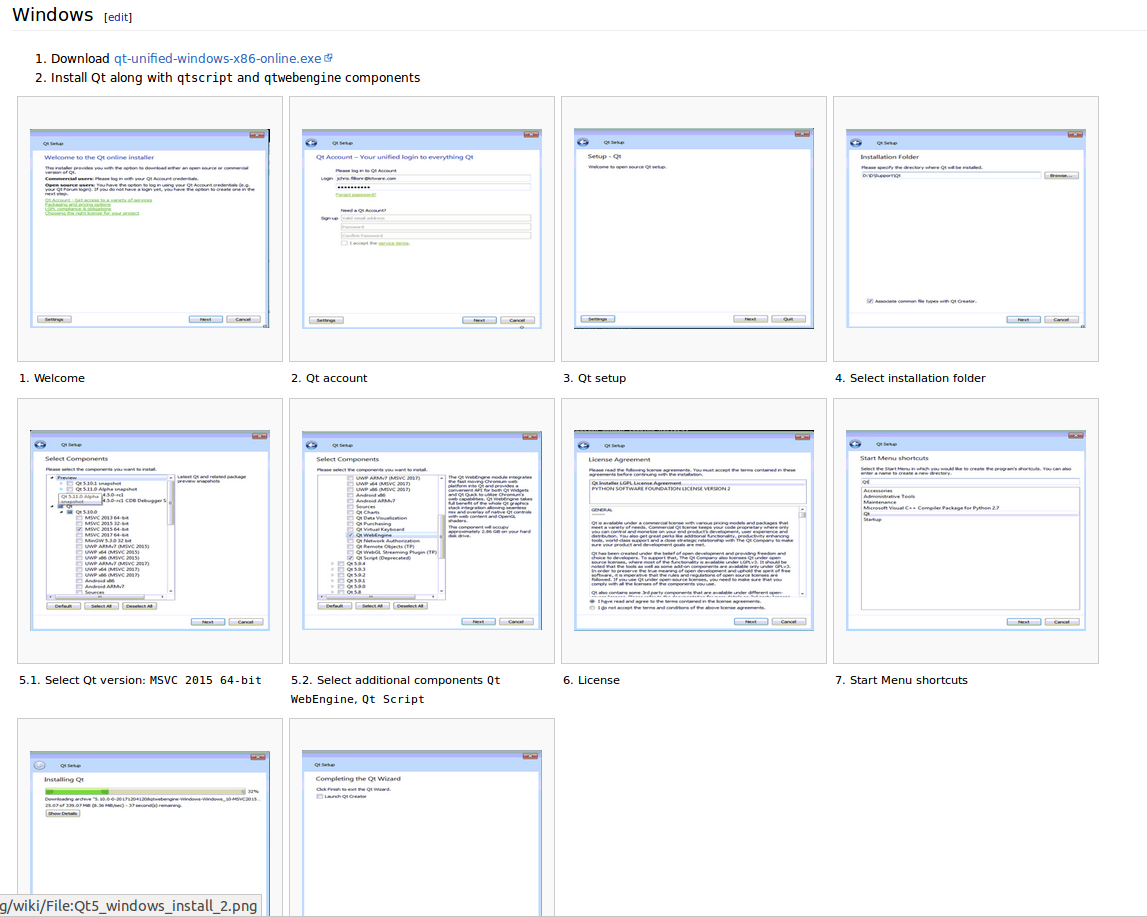Open qt-unified-windows-x86-online.exe download link
Viewport: 1147px width, 917px height.
tap(217, 59)
